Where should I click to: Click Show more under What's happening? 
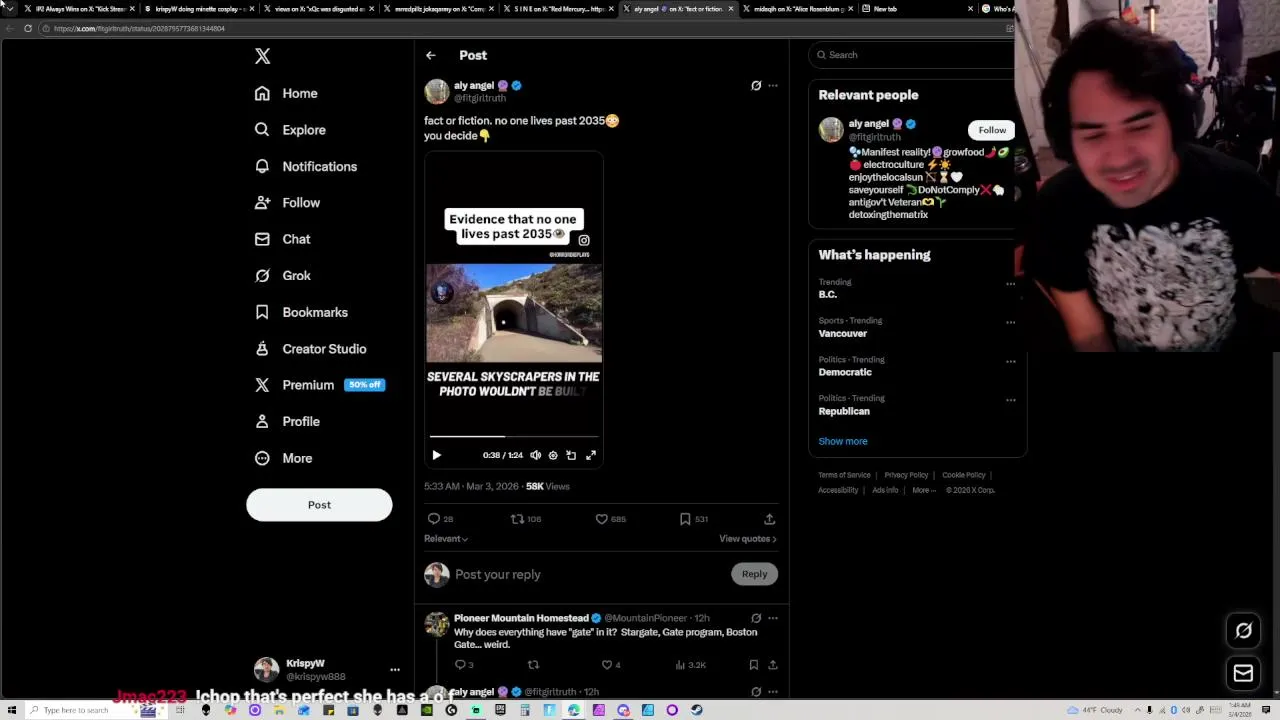click(x=843, y=441)
